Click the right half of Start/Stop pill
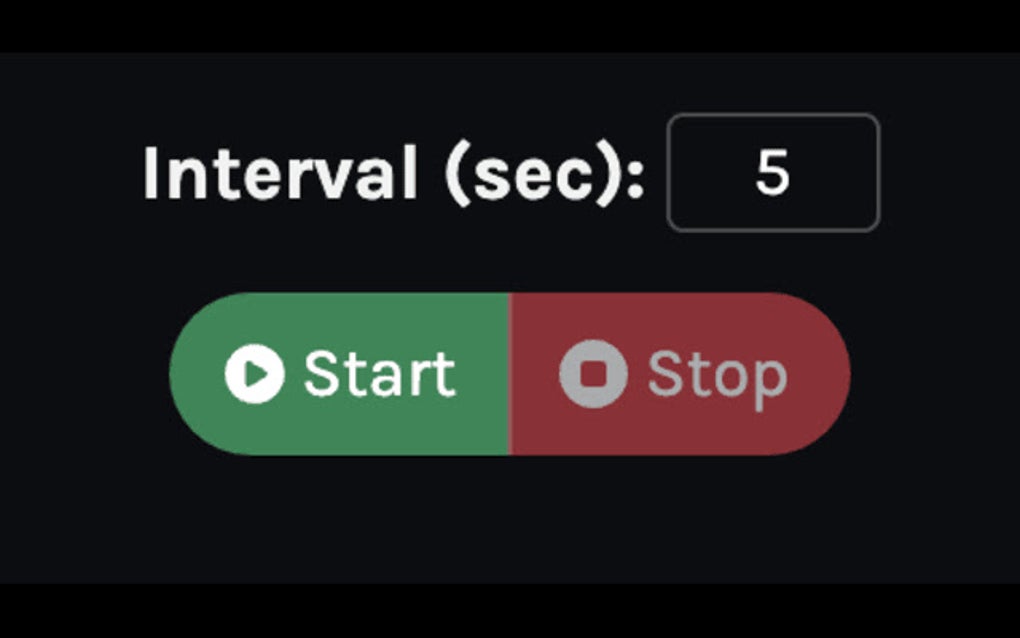This screenshot has height=638, width=1020. click(x=680, y=374)
